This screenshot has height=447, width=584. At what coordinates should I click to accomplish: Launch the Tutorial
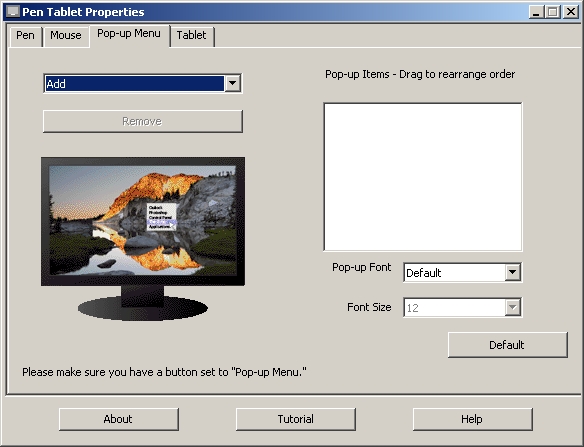[296, 419]
